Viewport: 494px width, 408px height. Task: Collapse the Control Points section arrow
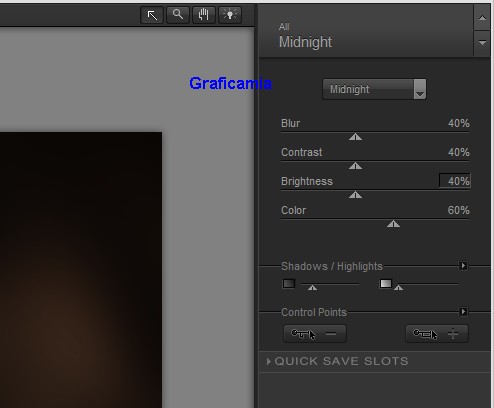click(463, 312)
